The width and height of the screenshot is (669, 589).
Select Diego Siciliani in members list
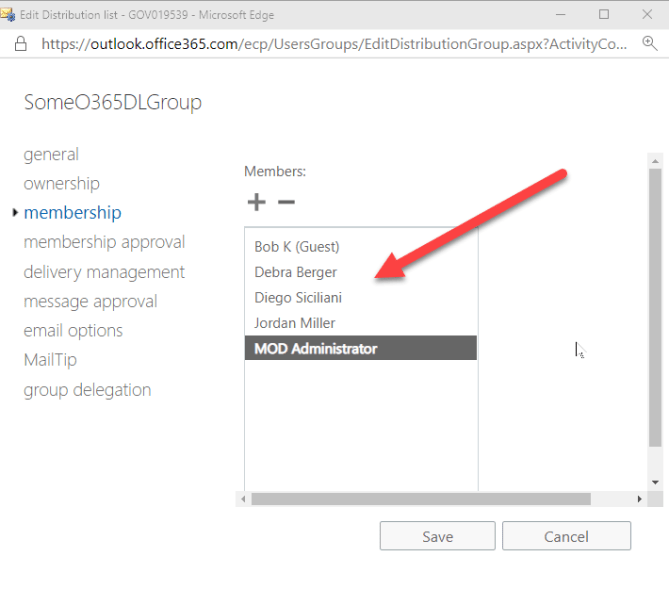coord(298,298)
